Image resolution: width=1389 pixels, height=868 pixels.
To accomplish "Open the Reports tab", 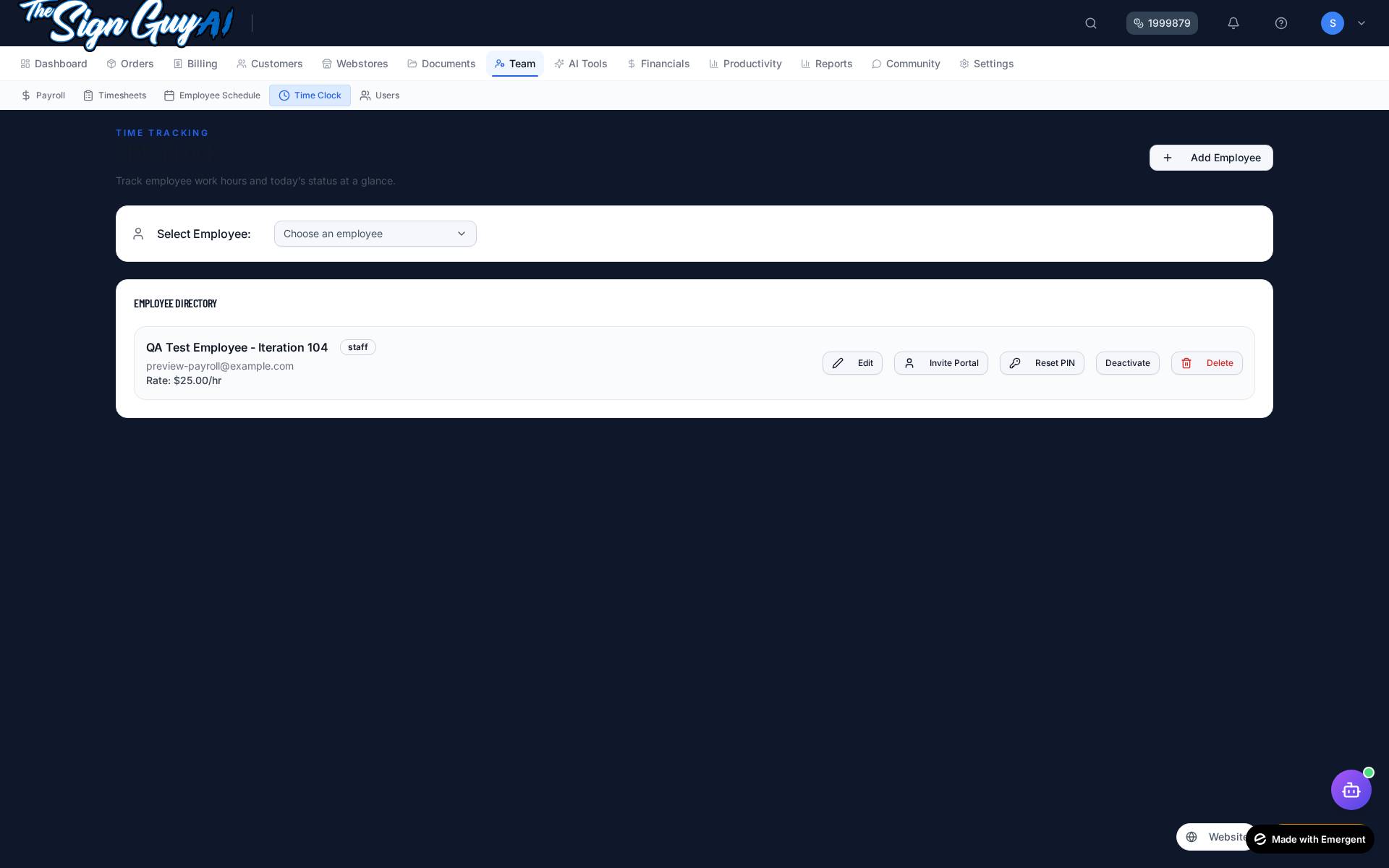I will [x=827, y=64].
